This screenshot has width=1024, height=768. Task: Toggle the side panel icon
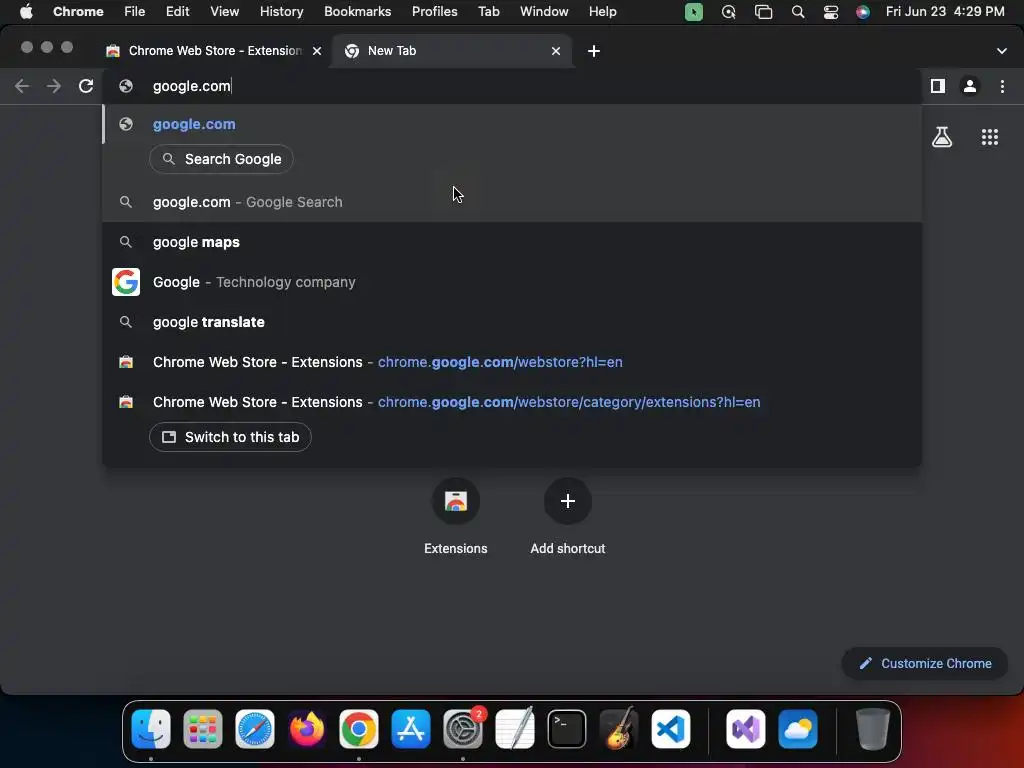click(938, 86)
